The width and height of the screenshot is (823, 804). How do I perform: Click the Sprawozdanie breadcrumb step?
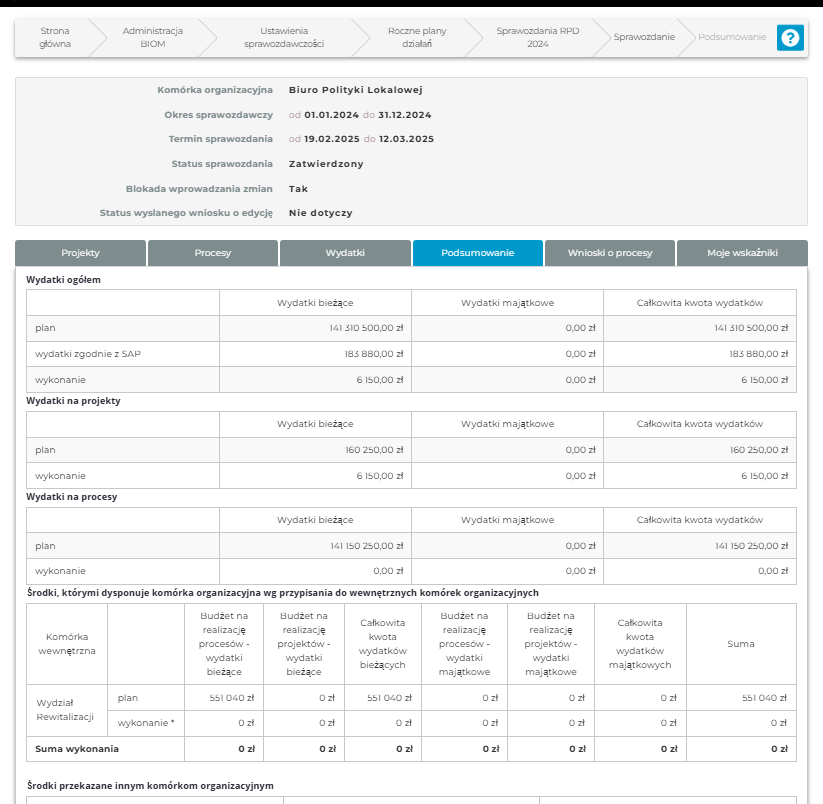(x=644, y=37)
